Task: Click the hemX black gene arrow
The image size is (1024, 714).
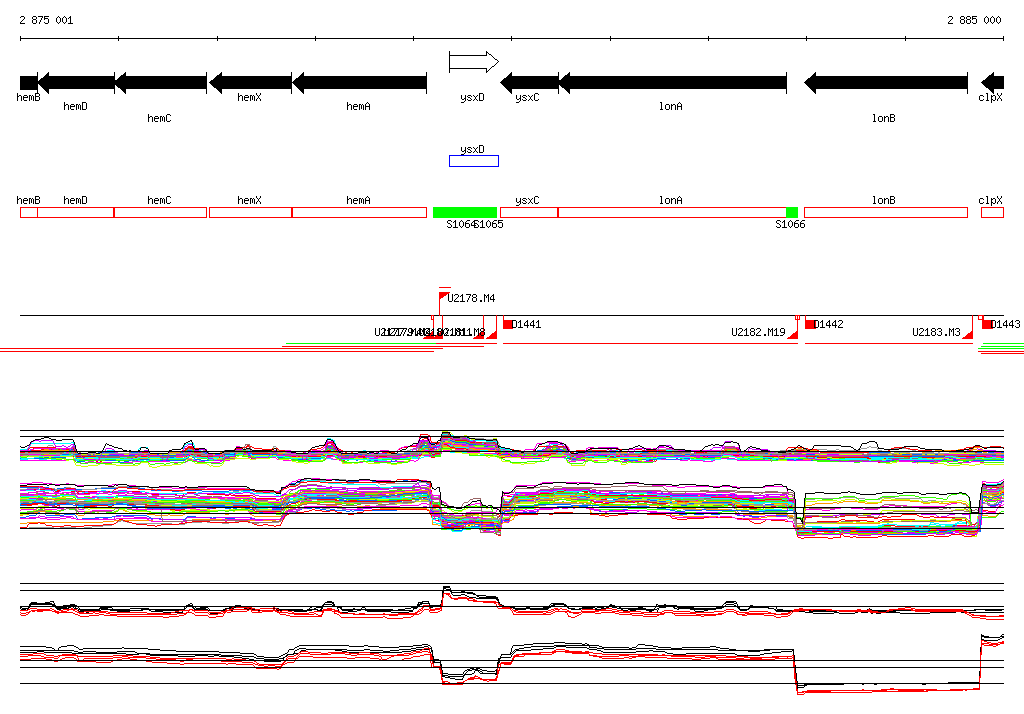Action: [250, 83]
